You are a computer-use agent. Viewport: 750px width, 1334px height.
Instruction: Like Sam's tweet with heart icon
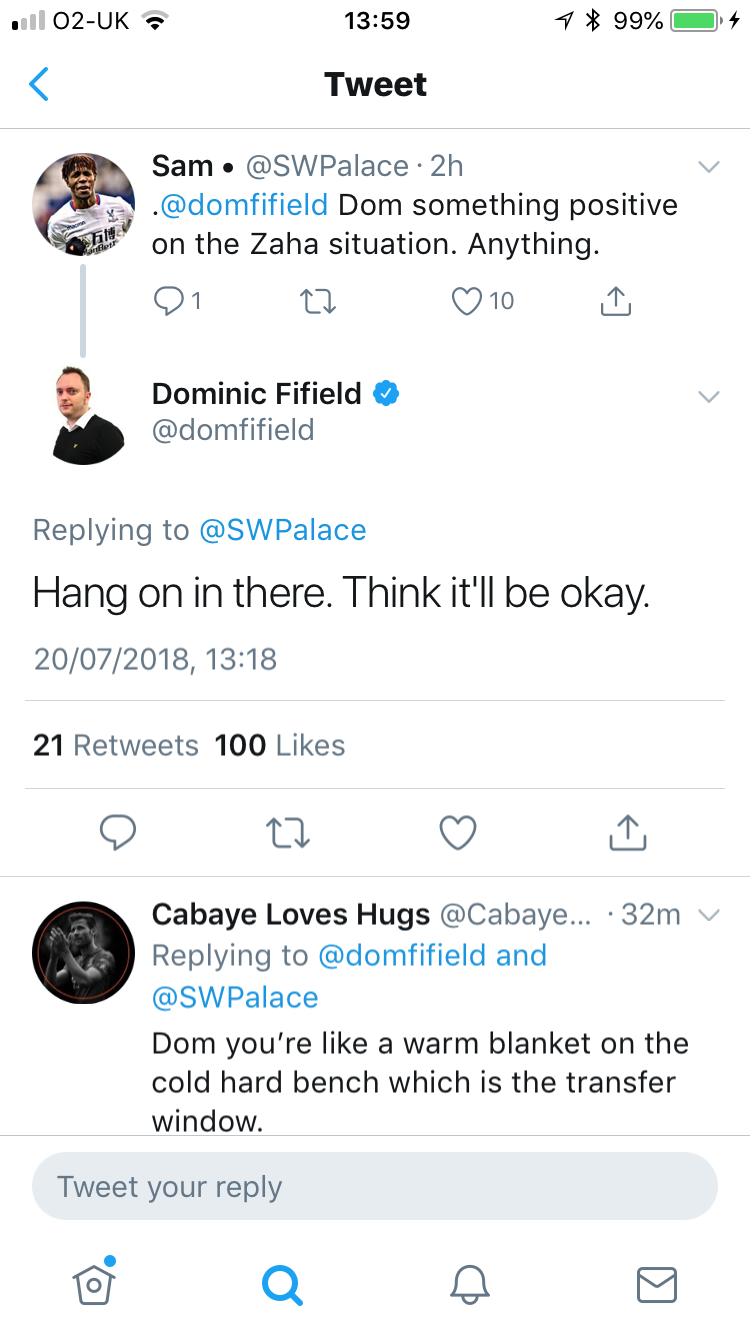[467, 301]
